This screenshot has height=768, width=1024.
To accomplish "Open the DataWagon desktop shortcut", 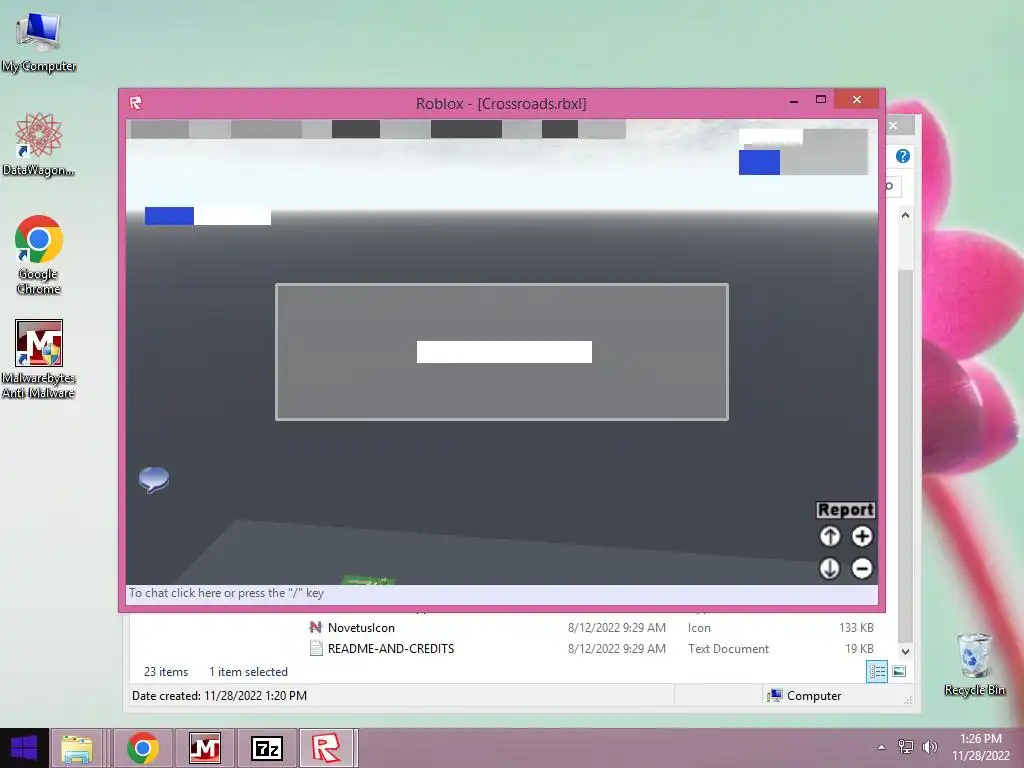I will 39,144.
